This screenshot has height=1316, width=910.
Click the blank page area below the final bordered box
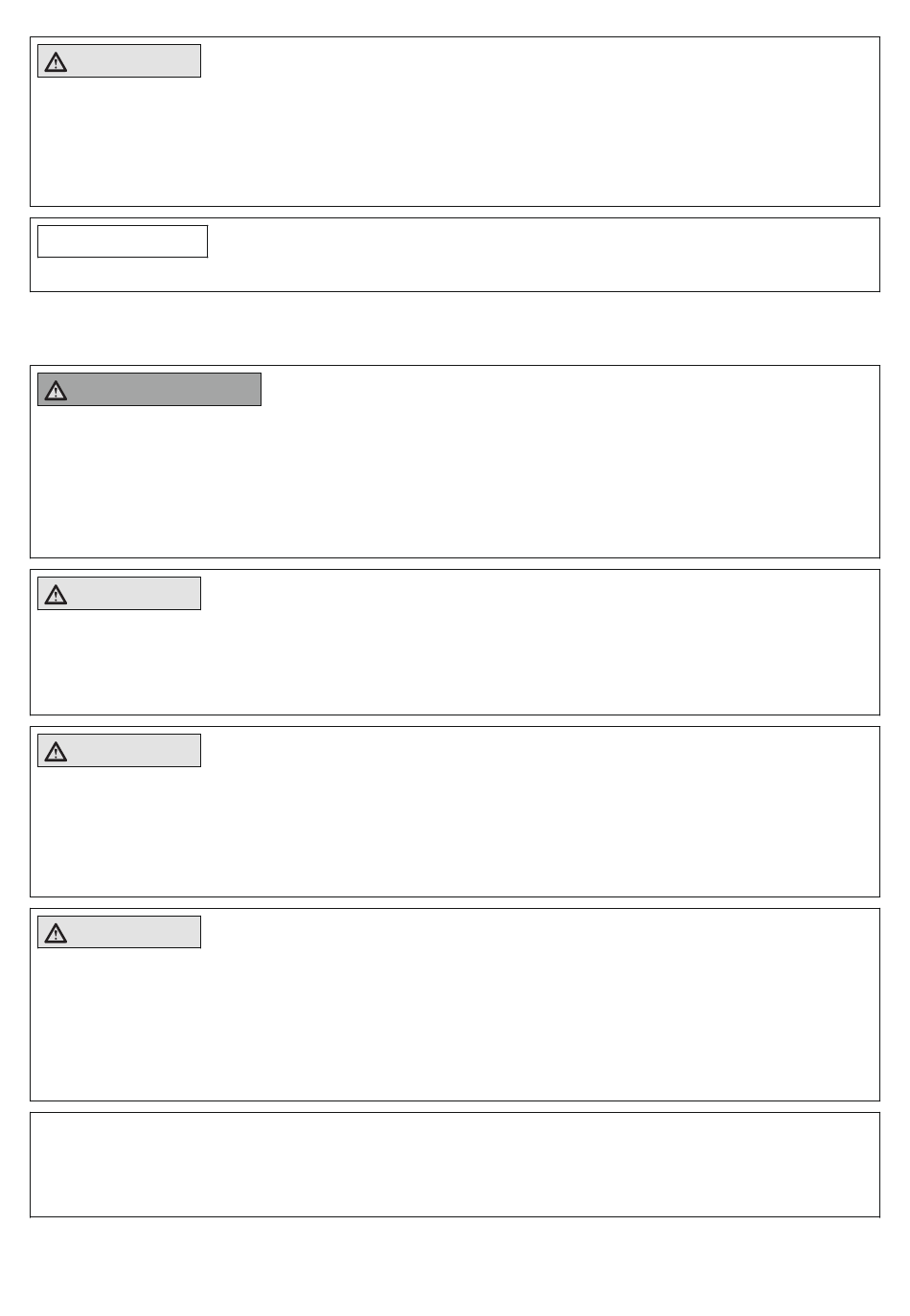(x=455, y=1266)
